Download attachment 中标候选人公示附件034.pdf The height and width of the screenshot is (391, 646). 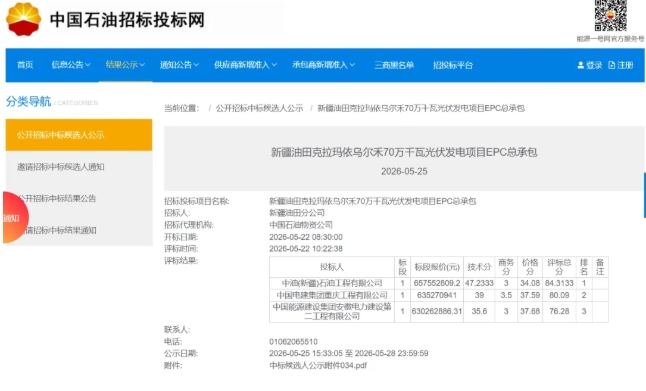click(318, 365)
